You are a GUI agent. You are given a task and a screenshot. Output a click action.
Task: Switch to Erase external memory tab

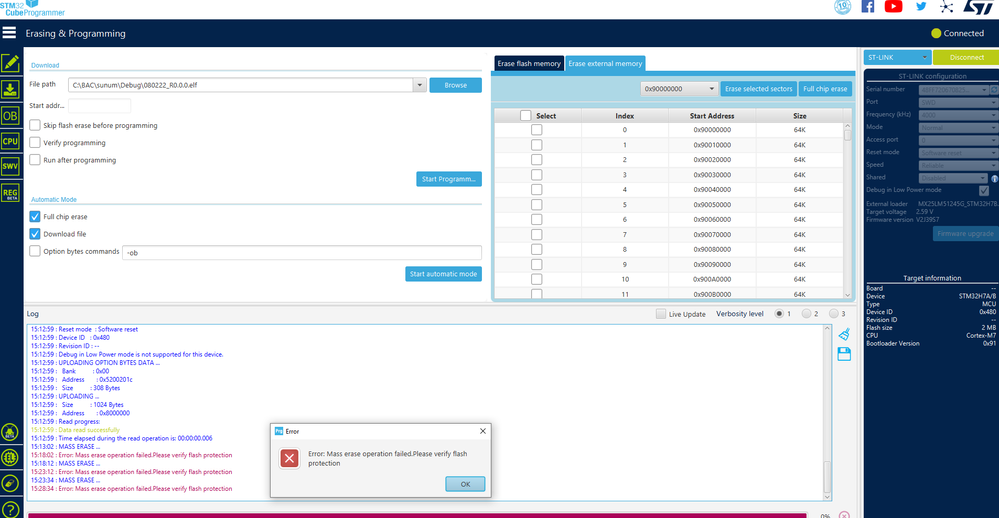click(x=605, y=64)
